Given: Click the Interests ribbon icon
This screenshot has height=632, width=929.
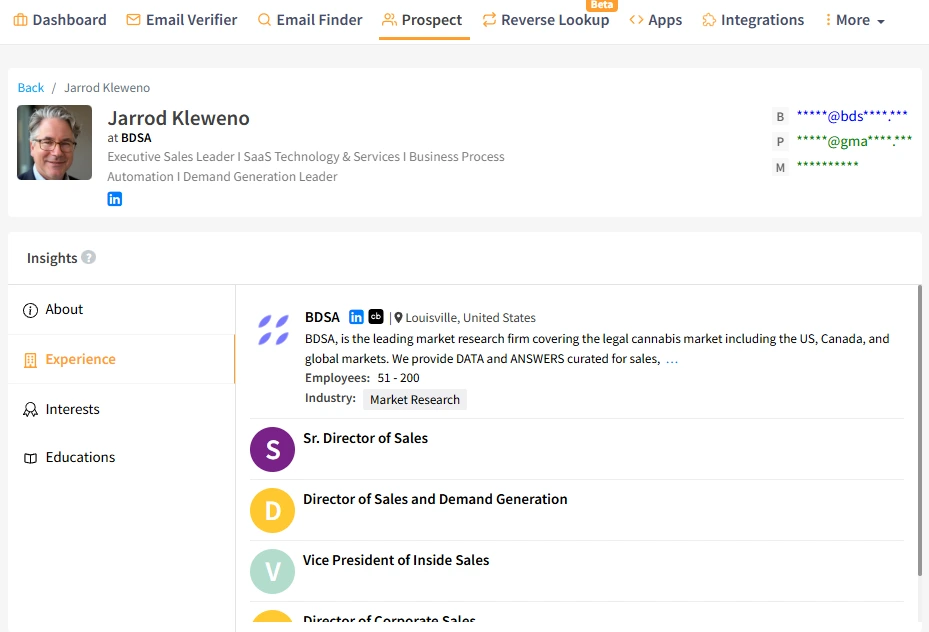Looking at the screenshot, I should [30, 409].
